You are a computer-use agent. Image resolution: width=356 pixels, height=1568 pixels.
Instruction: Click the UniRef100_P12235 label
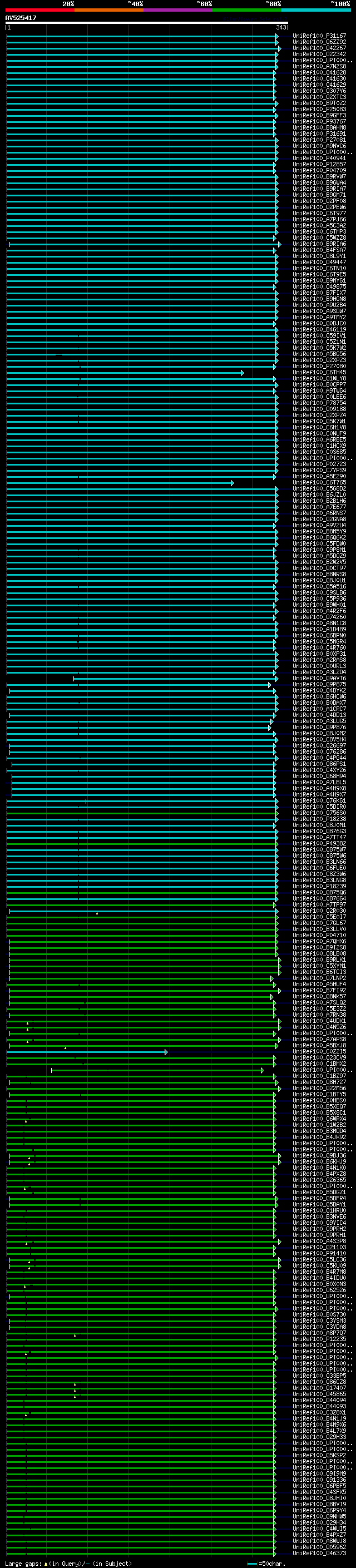pyautogui.click(x=319, y=1339)
